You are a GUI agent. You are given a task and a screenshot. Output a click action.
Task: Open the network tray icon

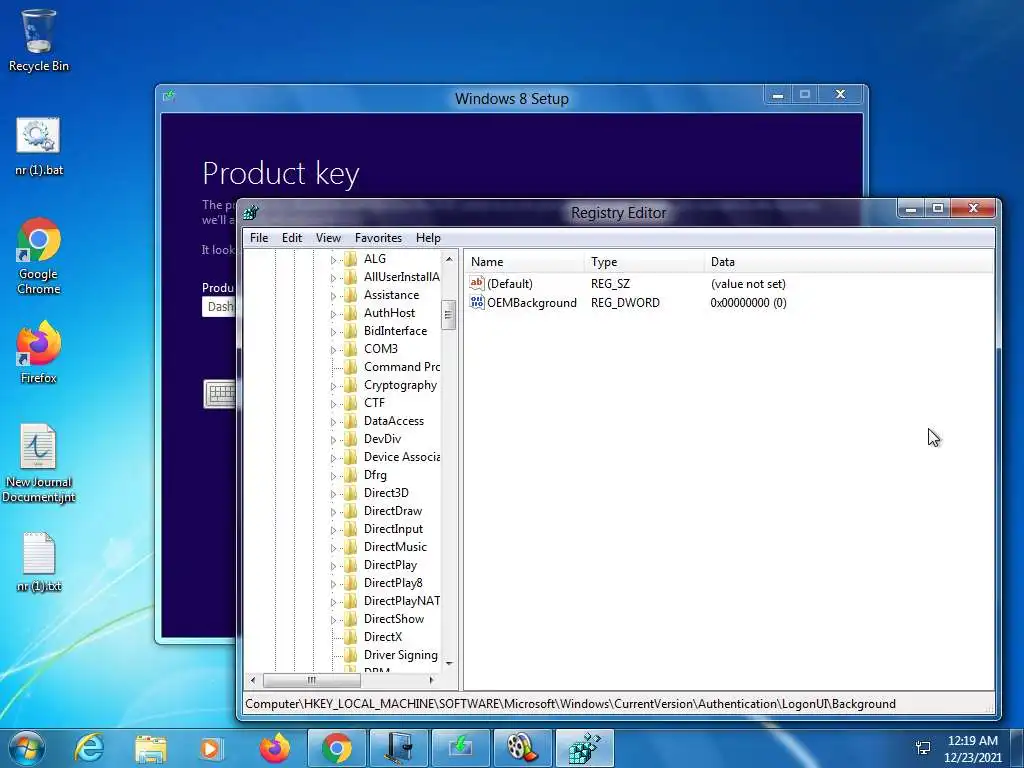pos(923,748)
